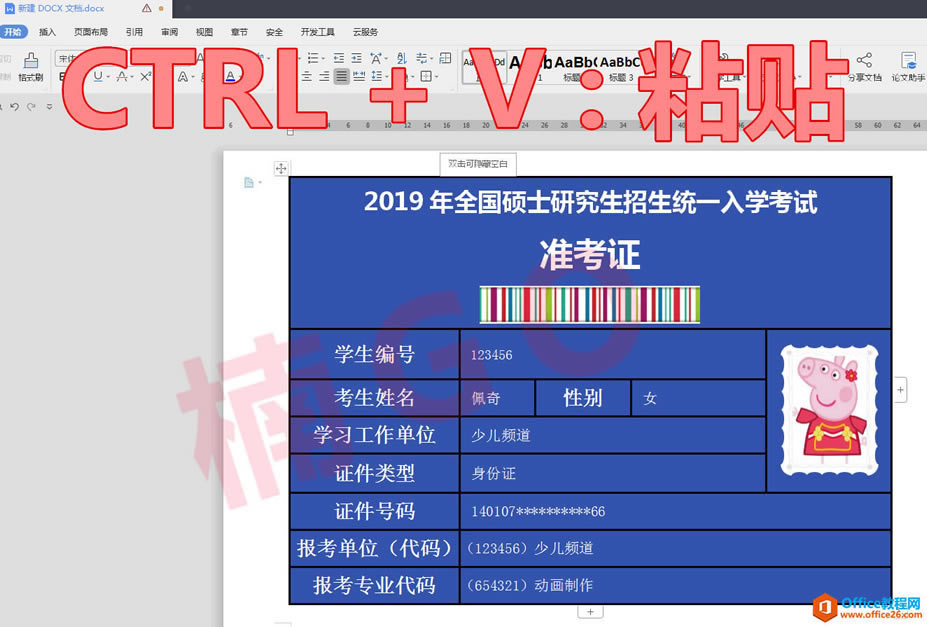Open the 引用 ribbon tab
This screenshot has height=627, width=927.
point(134,32)
